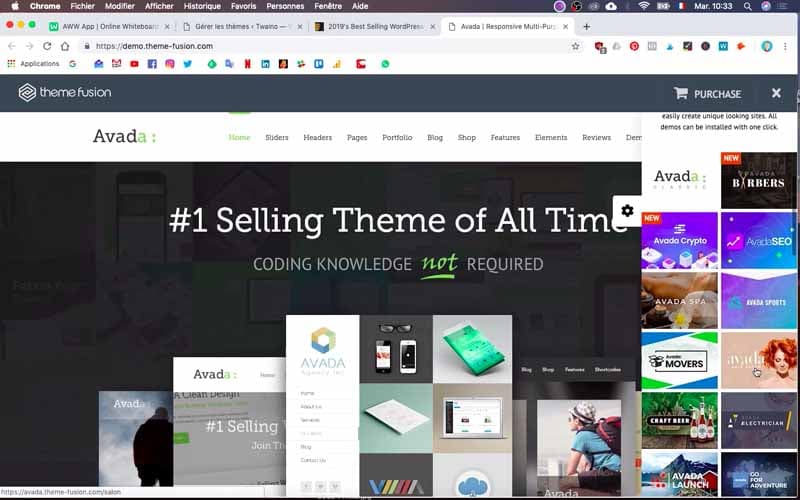Image resolution: width=800 pixels, height=500 pixels.
Task: Open the Historique menu
Action: [202, 6]
